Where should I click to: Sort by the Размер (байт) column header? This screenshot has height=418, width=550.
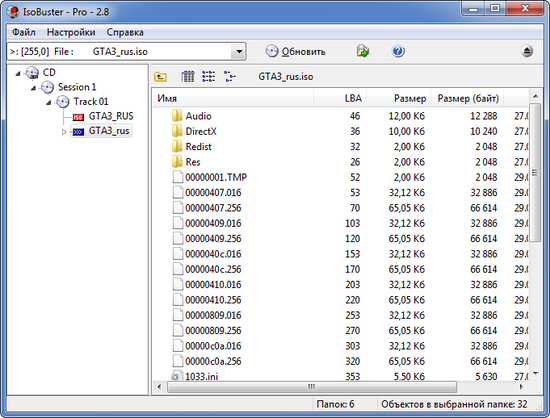(468, 98)
